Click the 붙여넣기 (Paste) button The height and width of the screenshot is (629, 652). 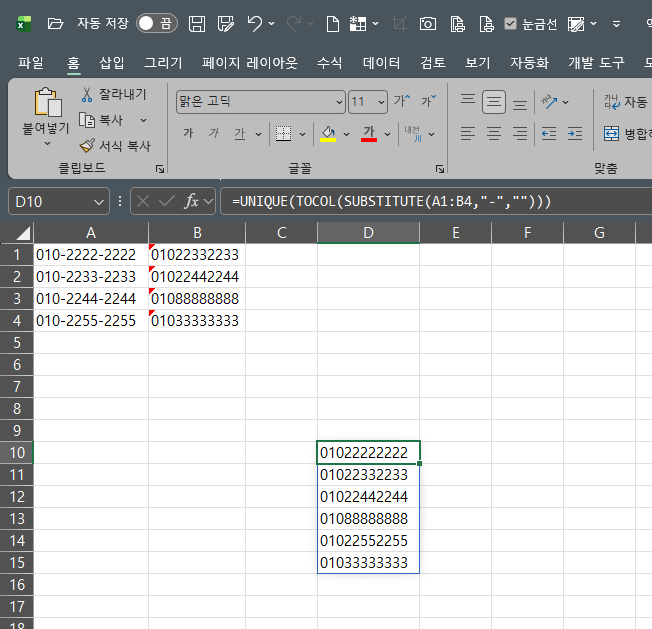point(46,103)
